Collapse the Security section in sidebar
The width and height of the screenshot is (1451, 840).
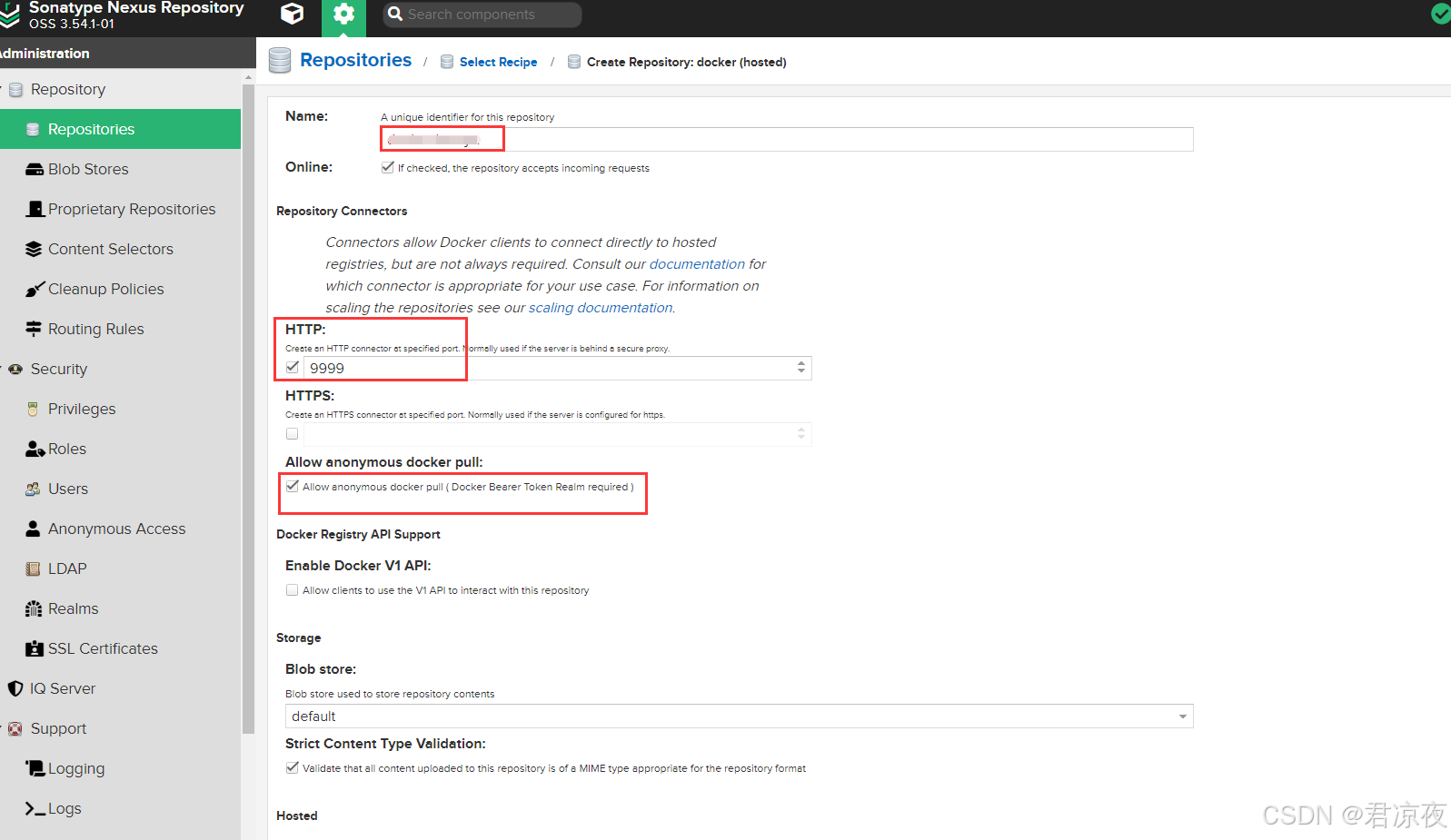click(4, 369)
